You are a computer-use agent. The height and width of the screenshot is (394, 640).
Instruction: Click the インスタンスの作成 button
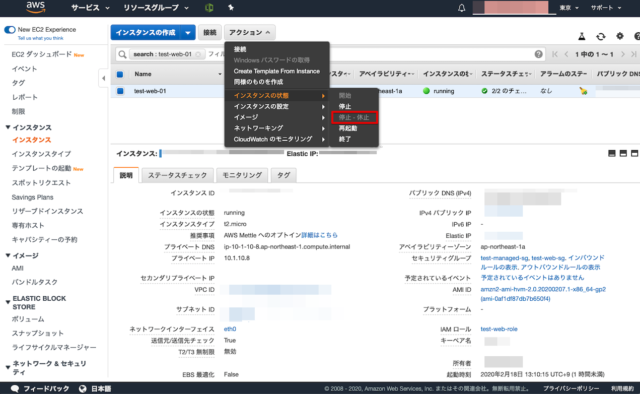146,33
